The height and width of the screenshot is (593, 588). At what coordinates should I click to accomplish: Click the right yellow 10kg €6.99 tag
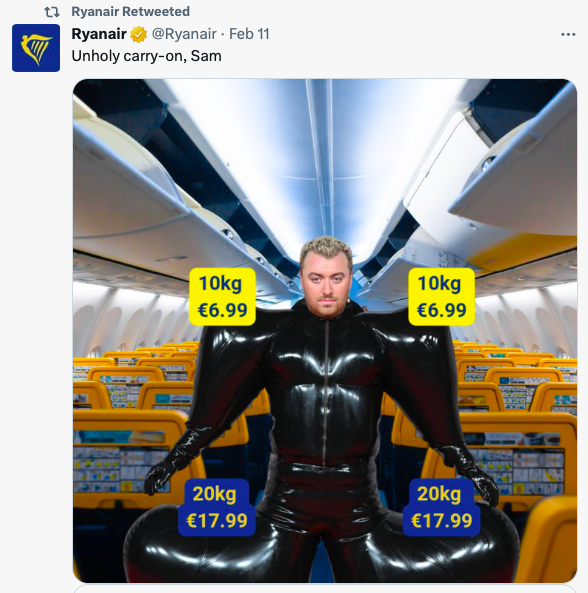(x=441, y=297)
